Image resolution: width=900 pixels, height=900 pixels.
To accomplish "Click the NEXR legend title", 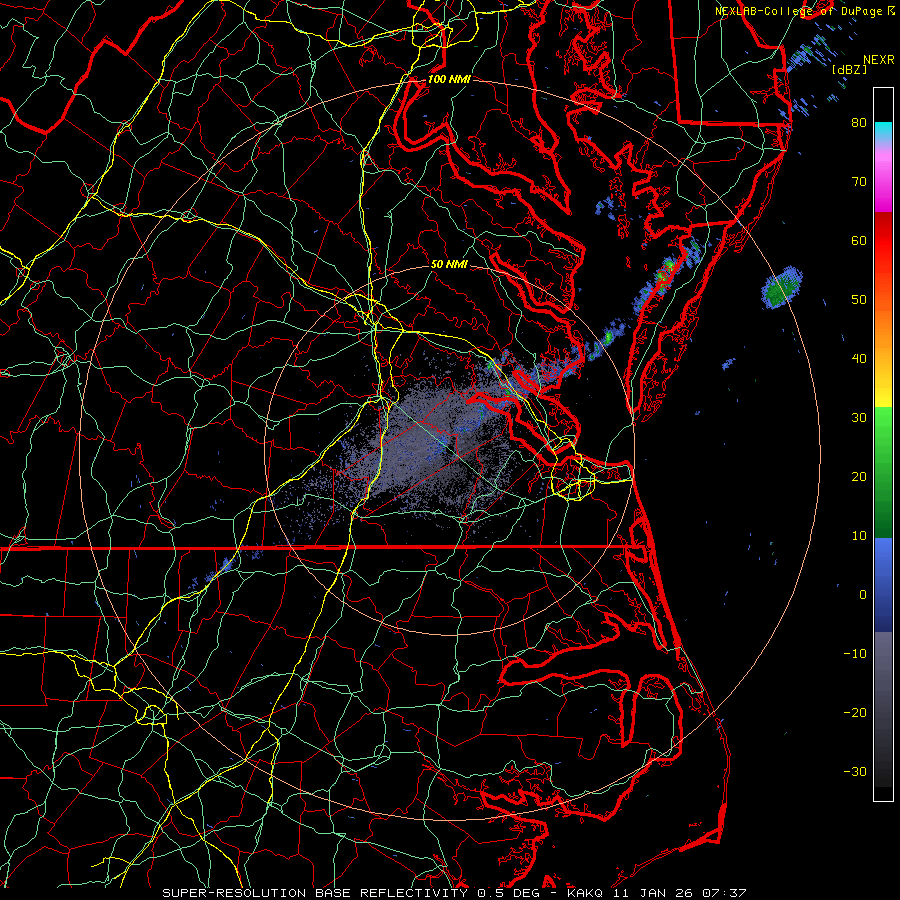I will tap(878, 60).
